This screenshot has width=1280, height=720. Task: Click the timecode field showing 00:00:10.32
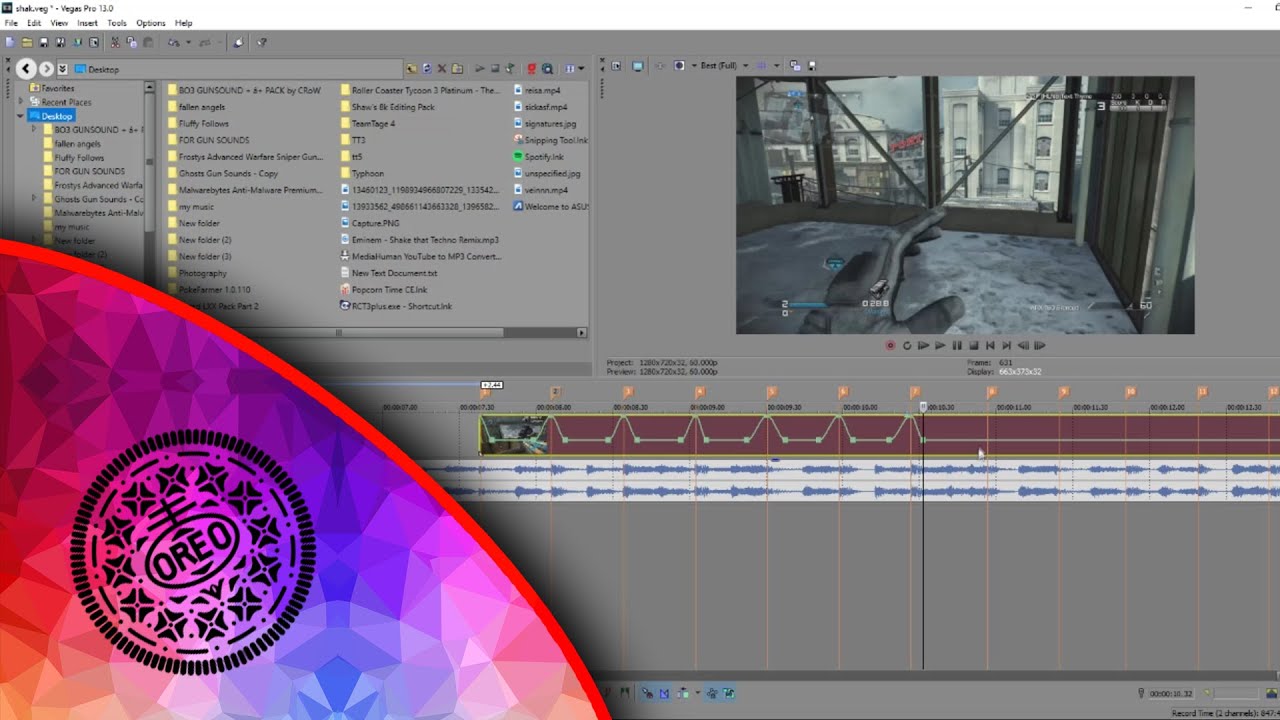tap(1171, 693)
